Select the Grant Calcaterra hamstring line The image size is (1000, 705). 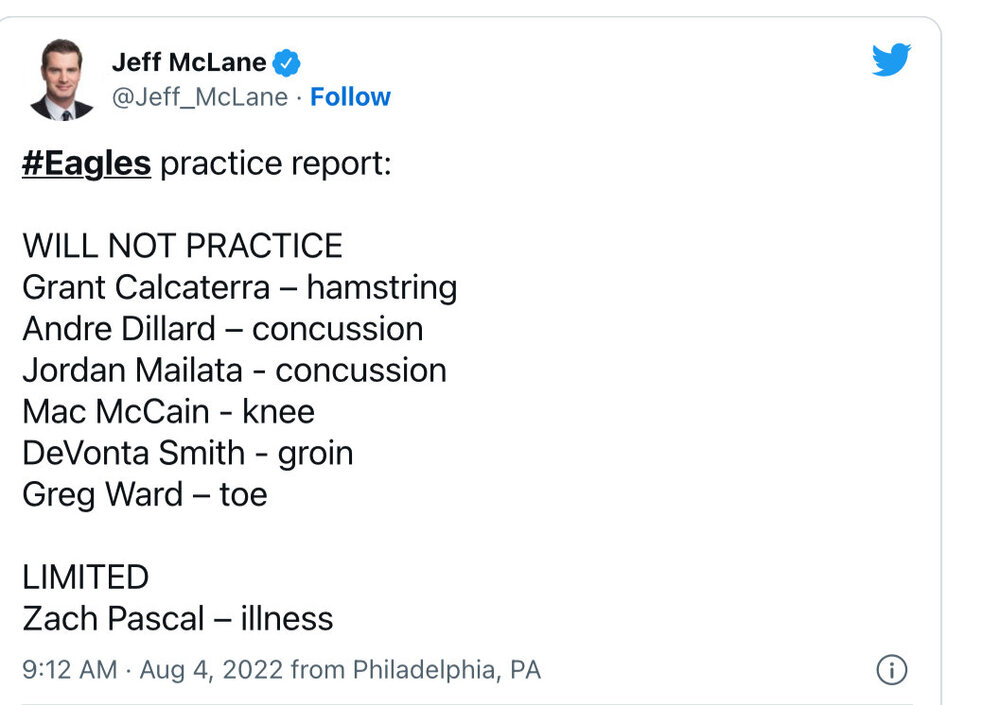pyautogui.click(x=239, y=288)
